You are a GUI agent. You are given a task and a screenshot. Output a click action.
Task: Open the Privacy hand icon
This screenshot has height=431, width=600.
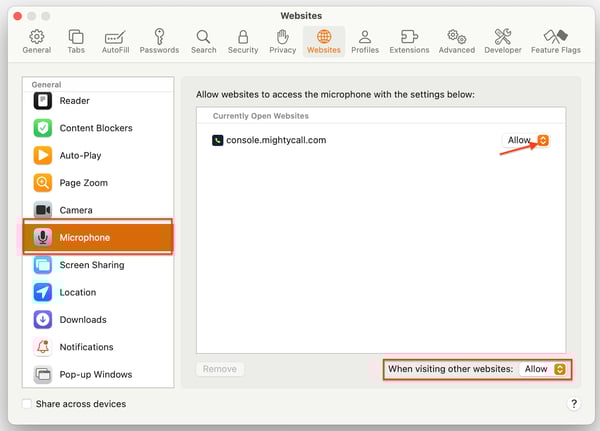(x=283, y=37)
